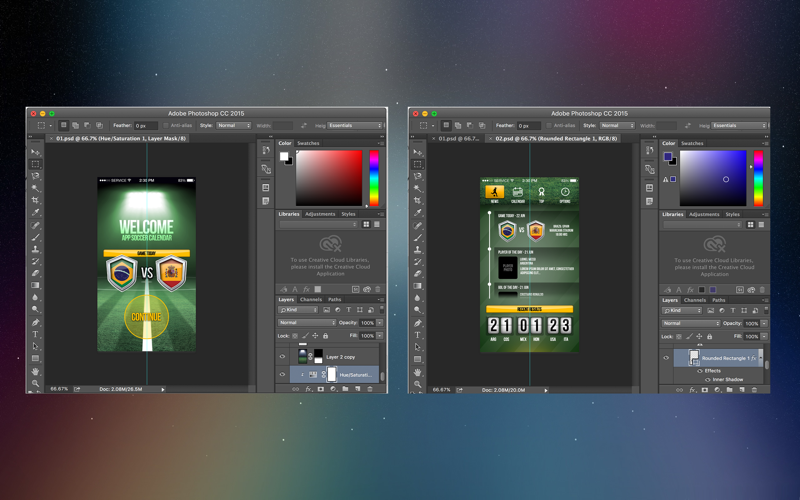Toggle Effects visibility under Rounded Rectangle 1
This screenshot has height=500, width=800.
[x=700, y=371]
